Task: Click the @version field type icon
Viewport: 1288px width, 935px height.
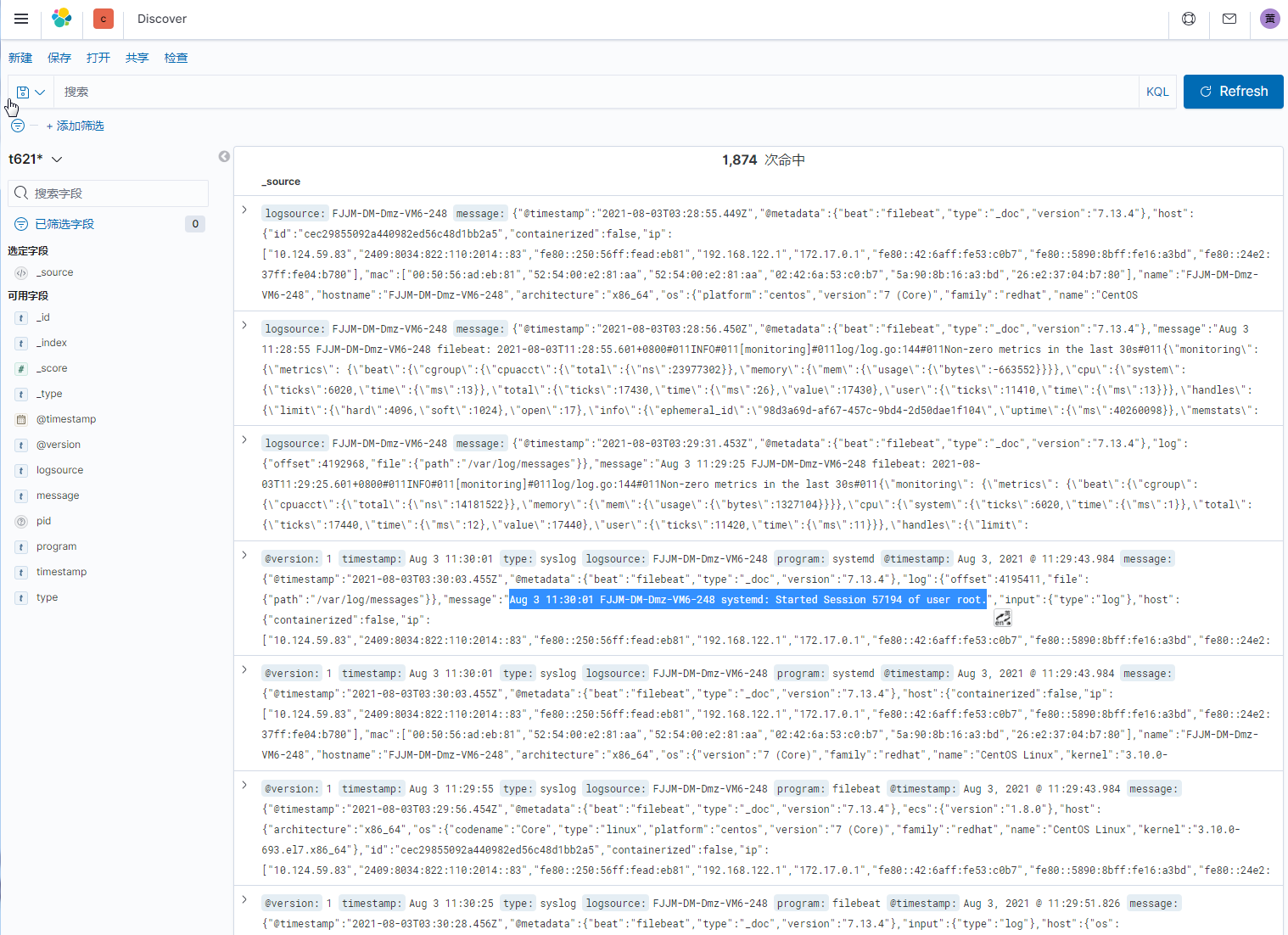Action: click(21, 445)
